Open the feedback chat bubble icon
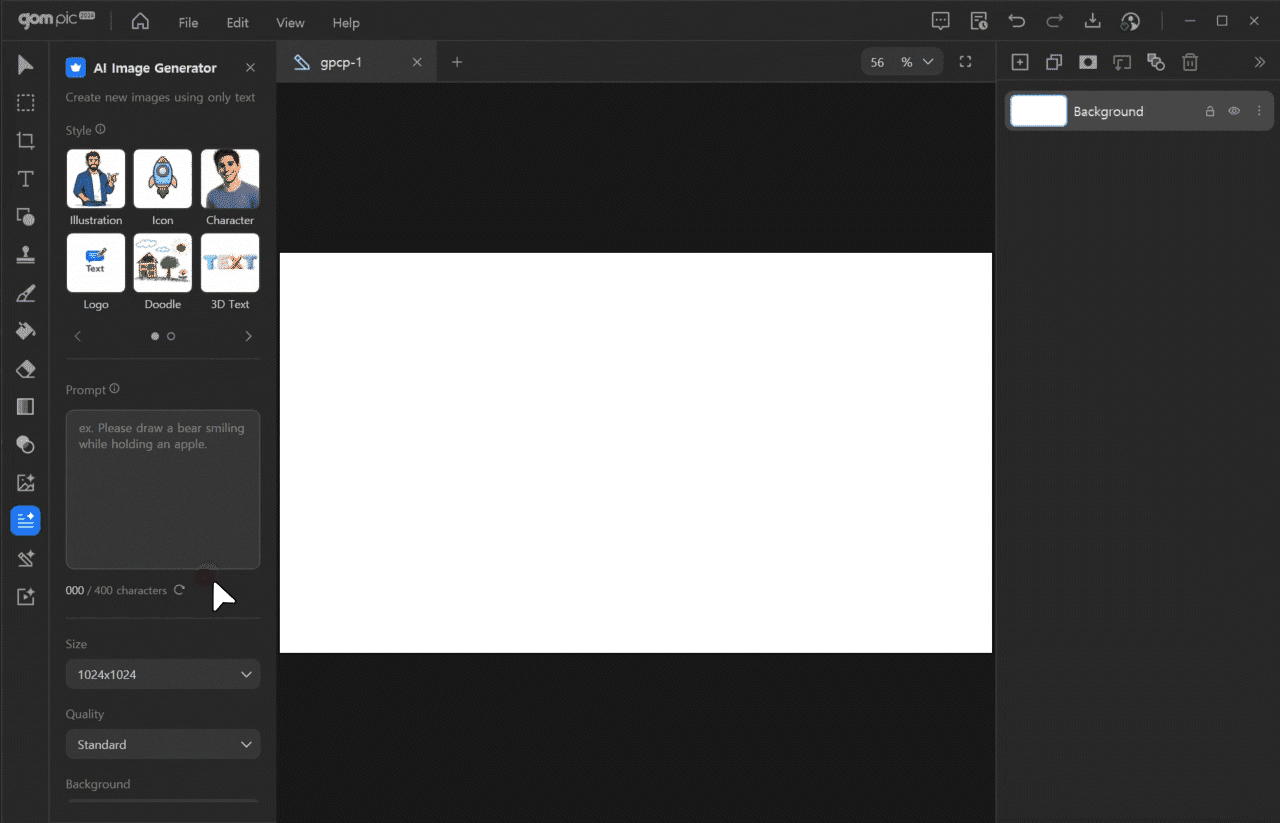1280x823 pixels. pos(940,21)
